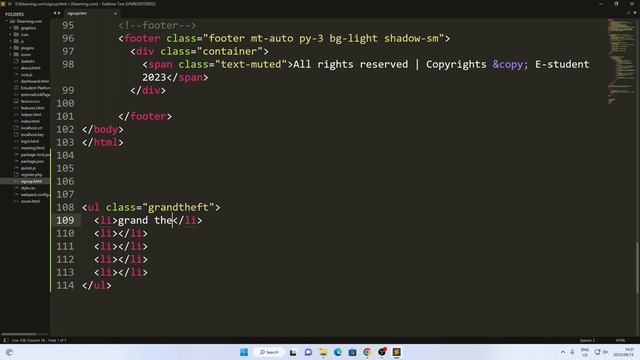Go to the next tab with right arrow

[59, 13]
